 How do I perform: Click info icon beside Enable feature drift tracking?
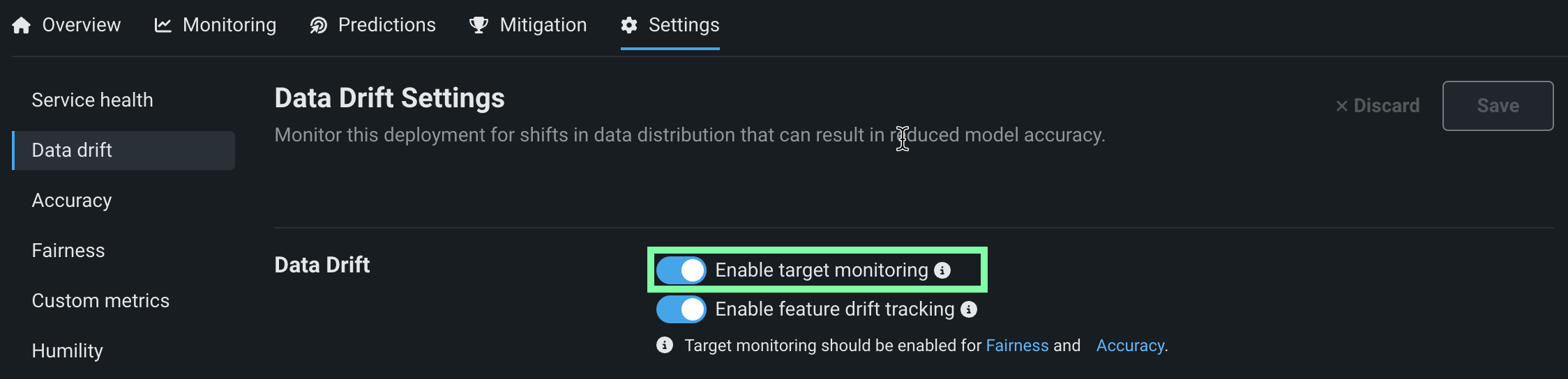pos(969,309)
